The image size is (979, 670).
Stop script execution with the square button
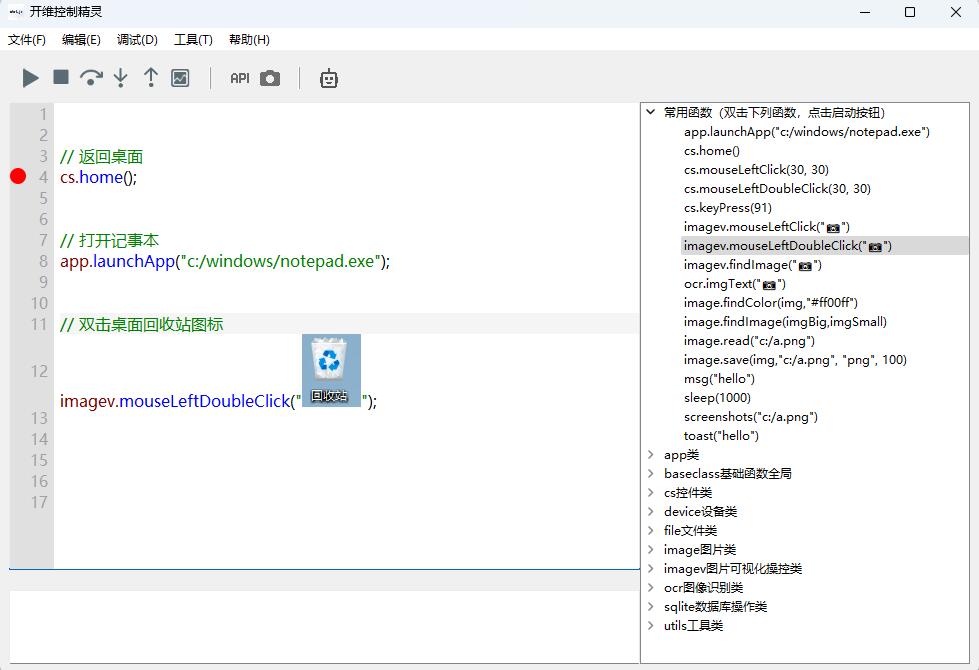coord(61,77)
